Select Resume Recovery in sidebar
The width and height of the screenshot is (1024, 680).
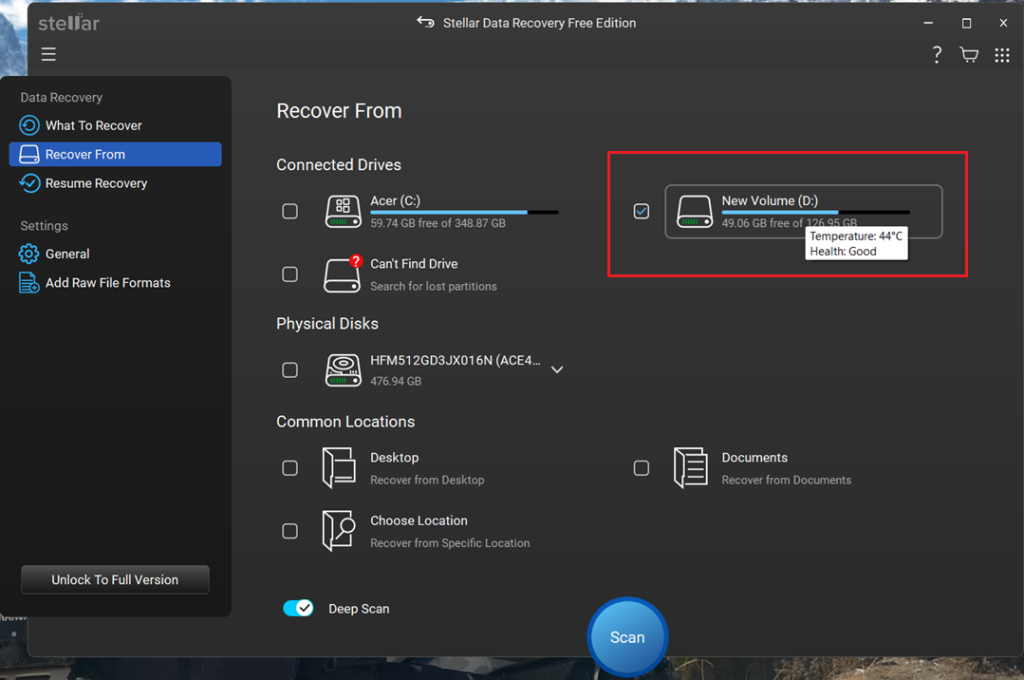115,183
